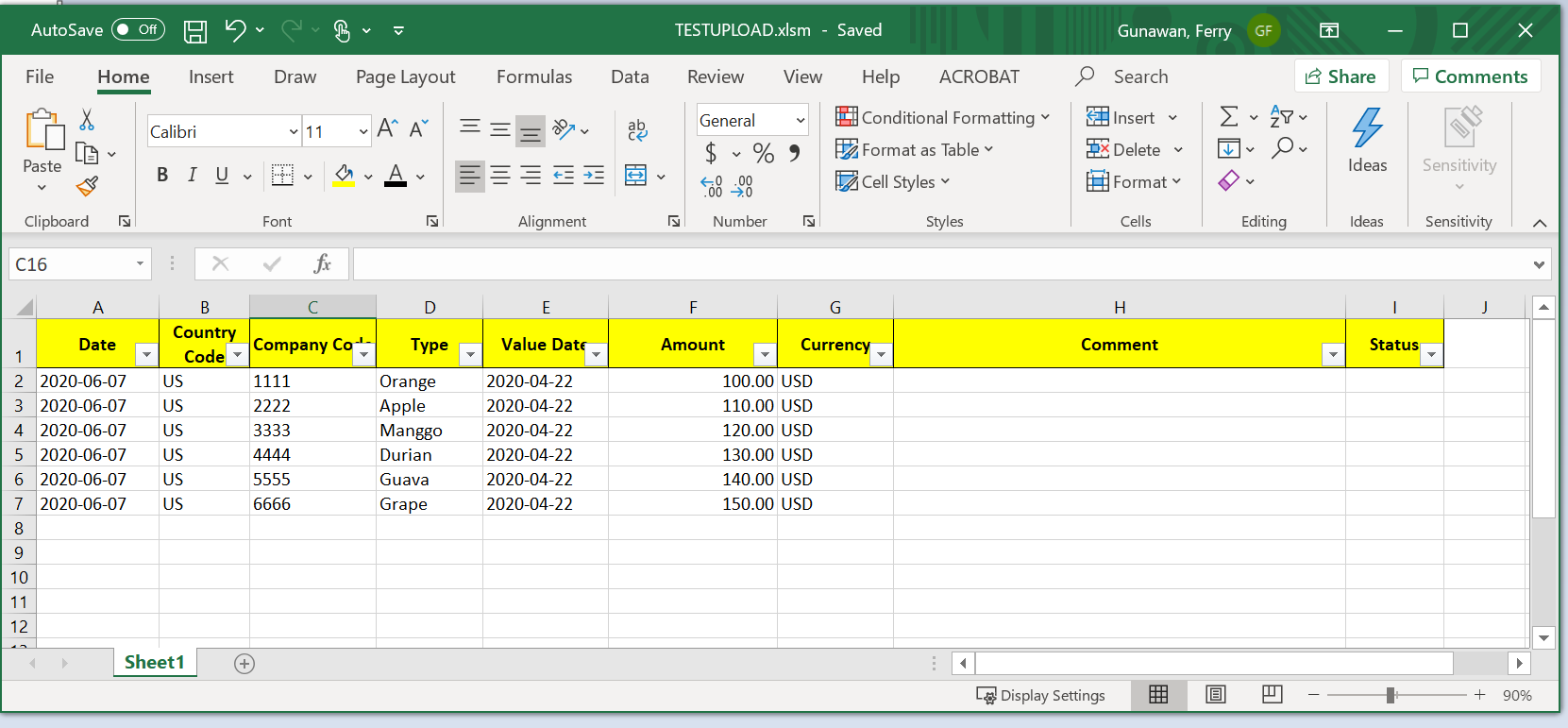Click the Format Painter brush icon
The image size is (1568, 728).
pos(88,186)
